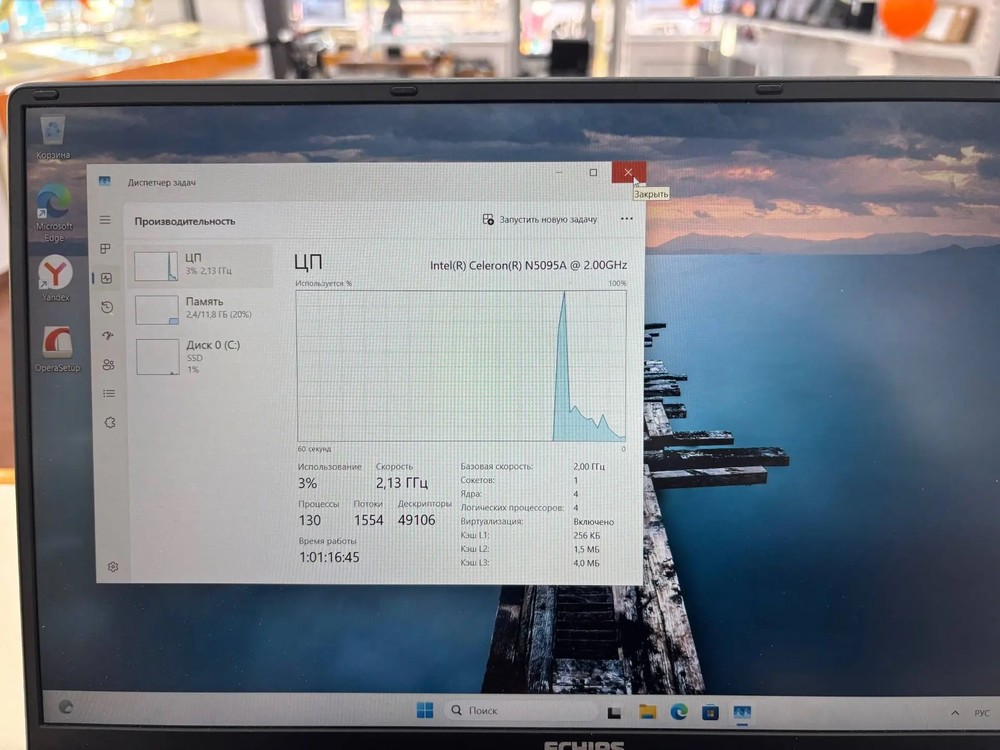Click the threads value 1554

(x=369, y=520)
